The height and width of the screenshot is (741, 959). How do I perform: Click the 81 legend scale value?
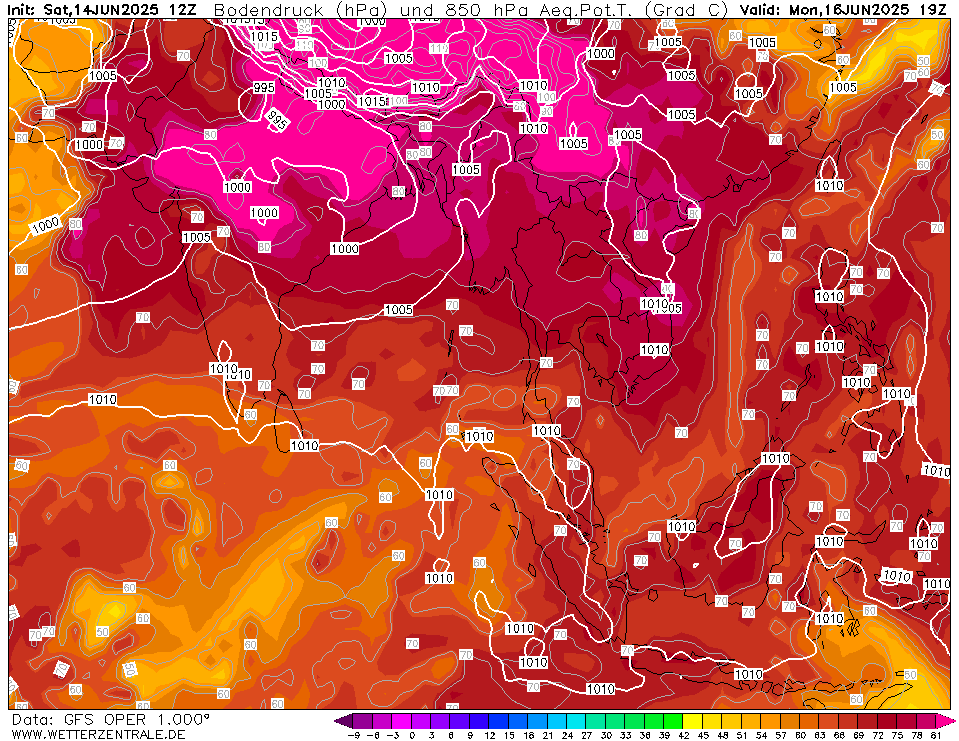coord(935,735)
